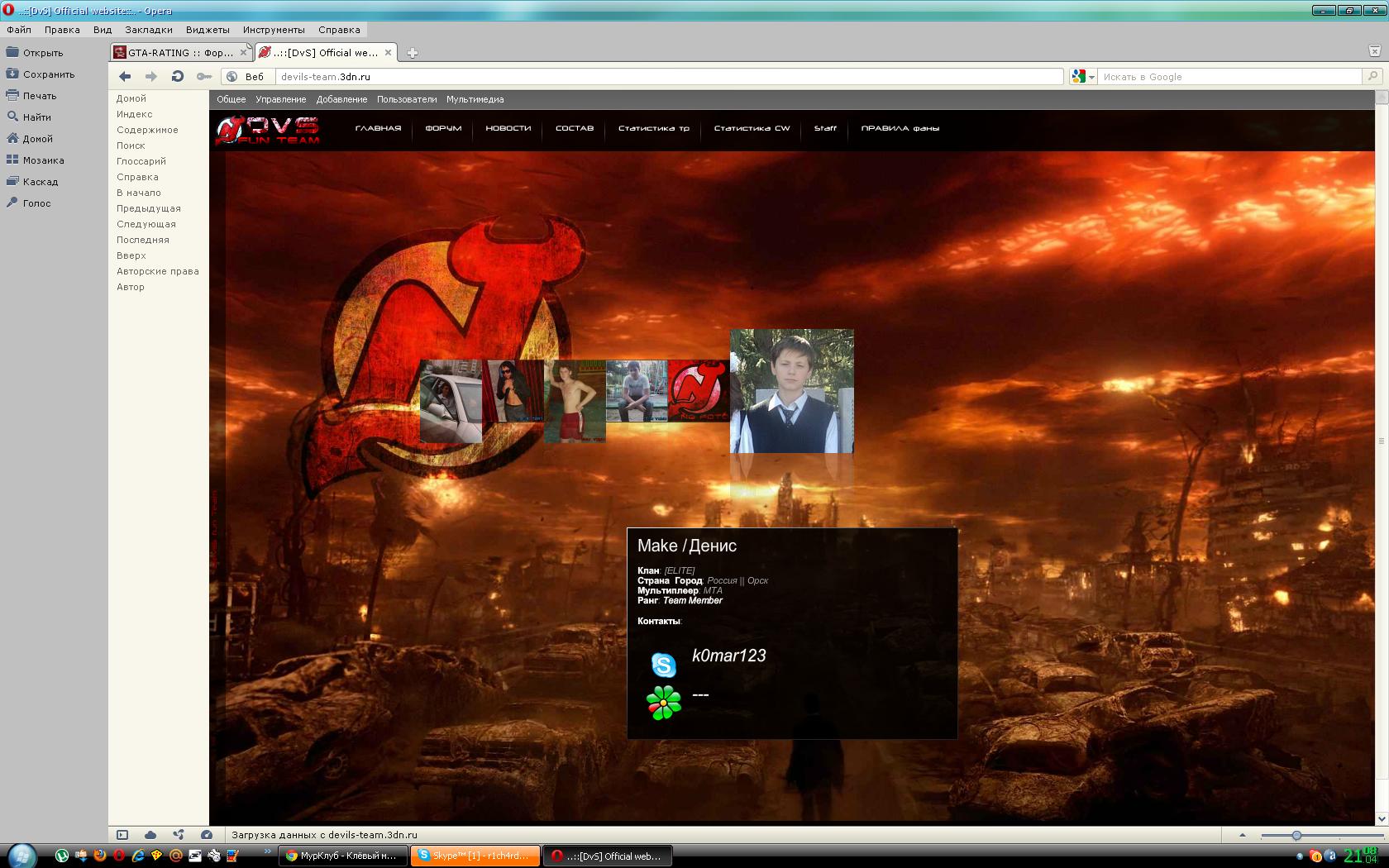Screen dimensions: 1389x868
Task: Click the Голос button
Action: (x=29, y=203)
